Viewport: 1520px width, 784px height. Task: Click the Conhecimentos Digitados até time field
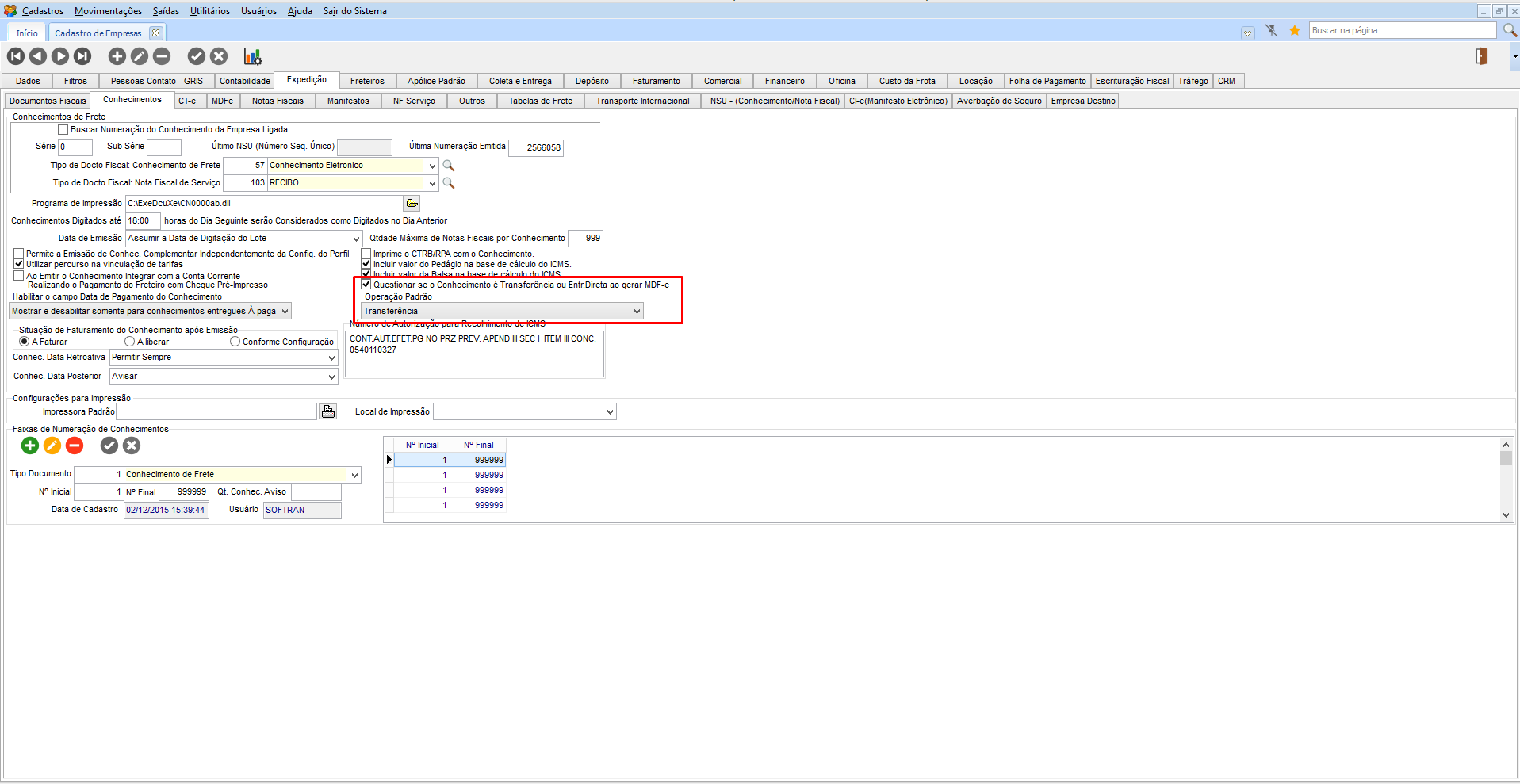143,221
